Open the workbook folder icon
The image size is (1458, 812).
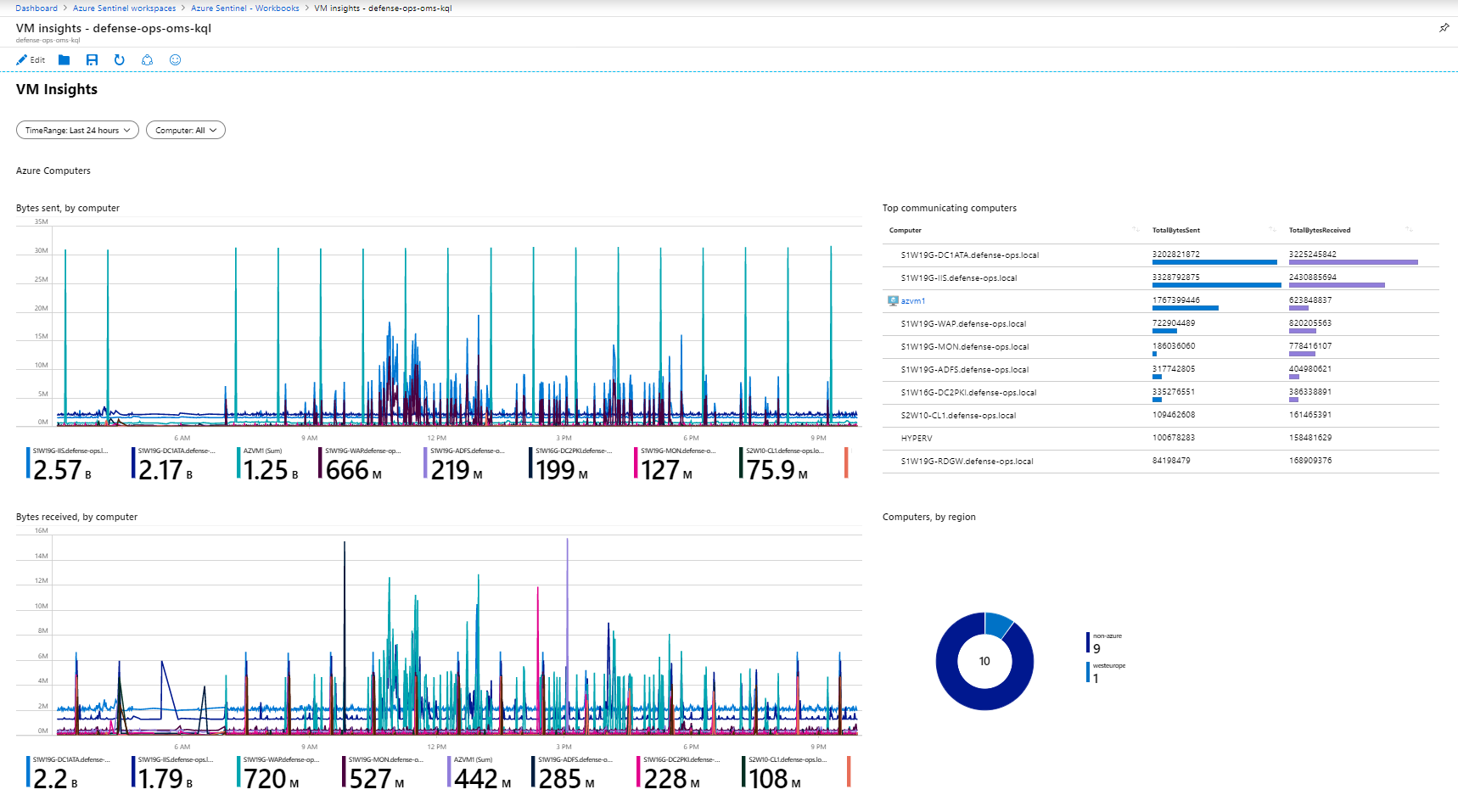64,60
